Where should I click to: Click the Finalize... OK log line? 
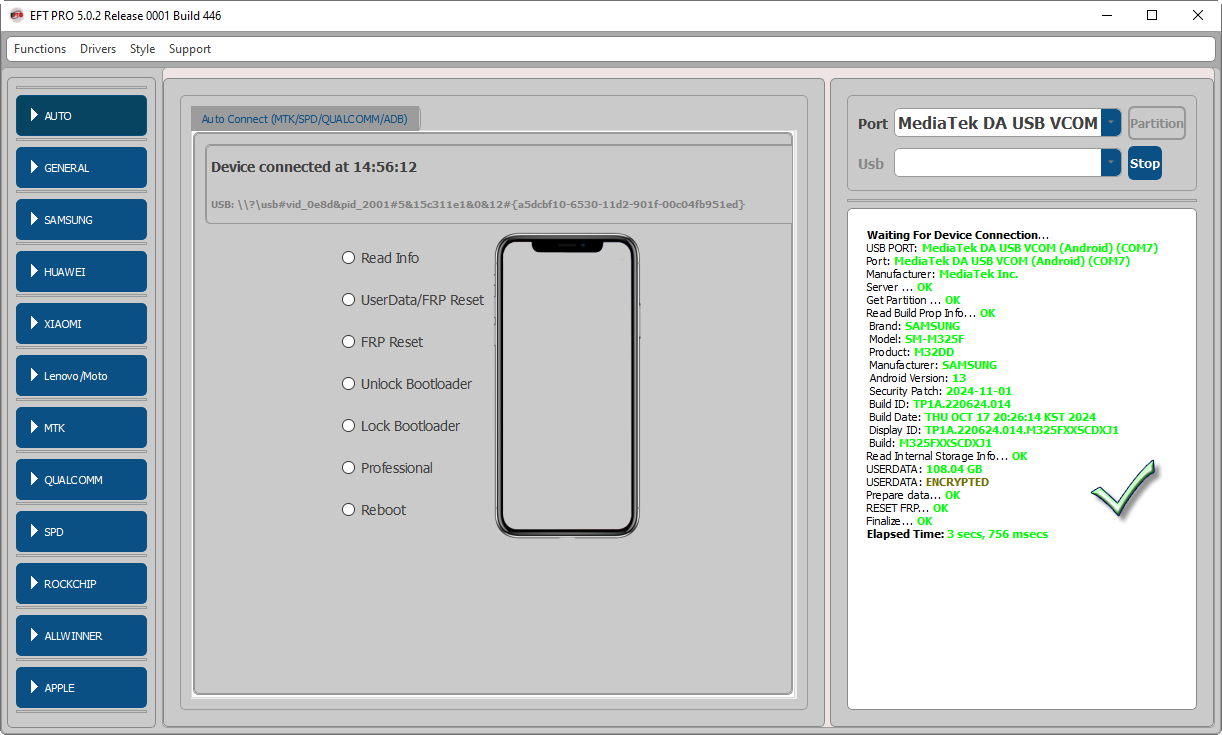click(x=899, y=521)
